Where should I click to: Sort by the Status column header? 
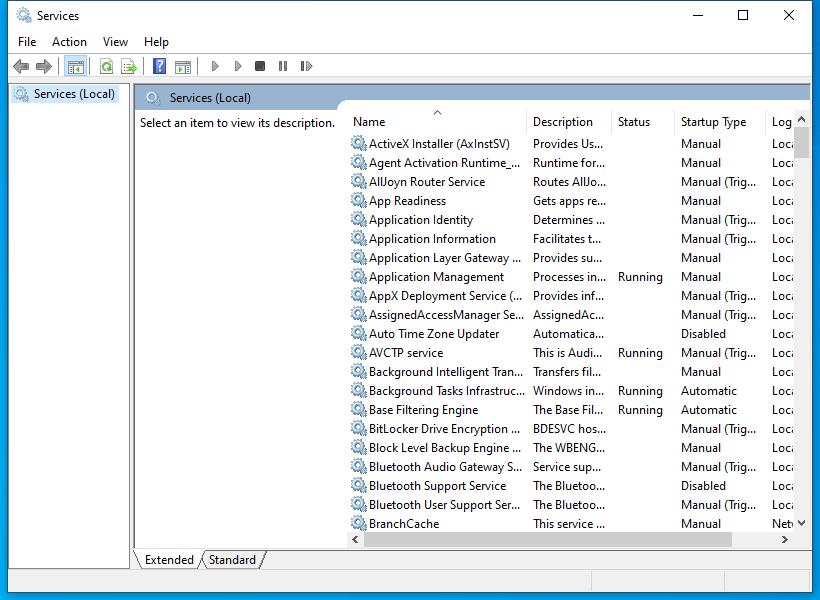[643, 122]
